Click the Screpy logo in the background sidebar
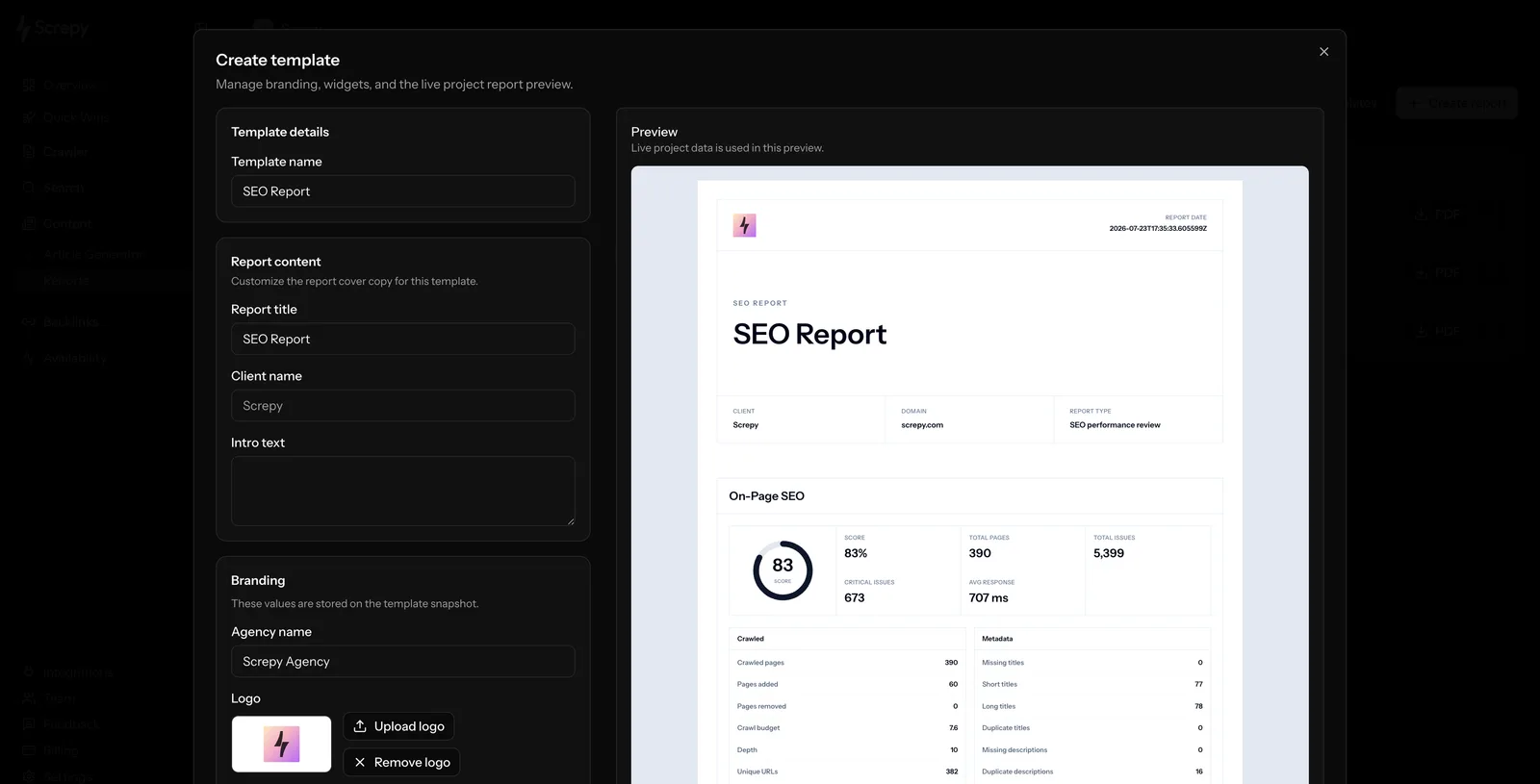 [53, 28]
